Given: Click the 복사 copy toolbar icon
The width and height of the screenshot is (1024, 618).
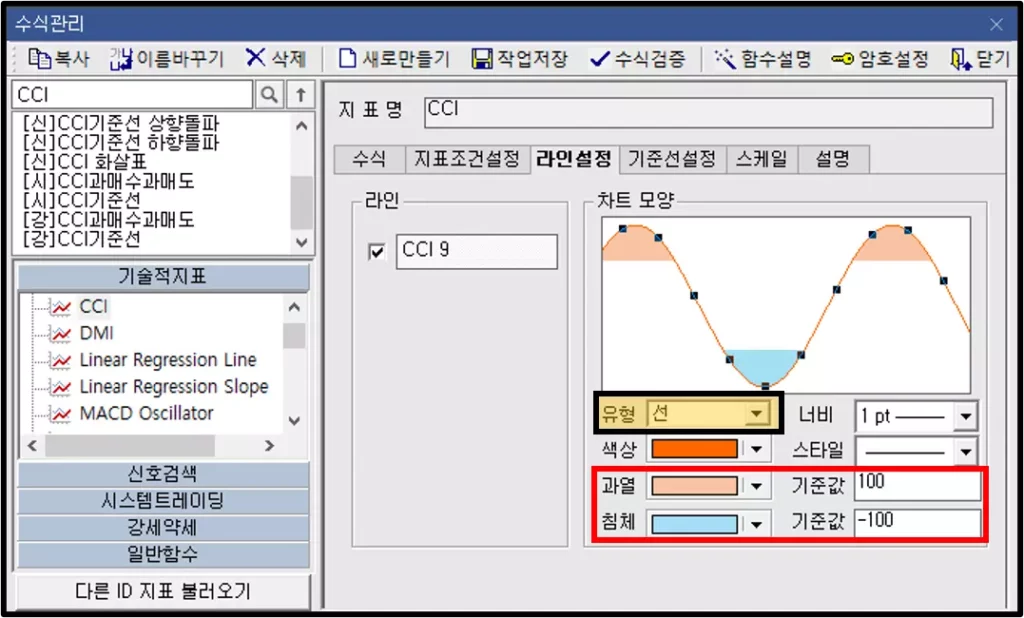Looking at the screenshot, I should (39, 59).
